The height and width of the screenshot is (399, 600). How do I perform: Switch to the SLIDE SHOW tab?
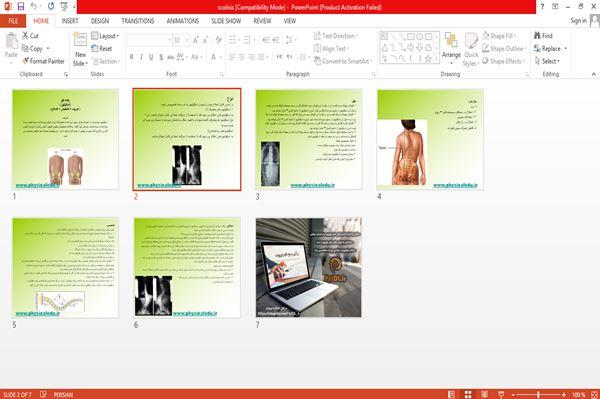tap(226, 21)
